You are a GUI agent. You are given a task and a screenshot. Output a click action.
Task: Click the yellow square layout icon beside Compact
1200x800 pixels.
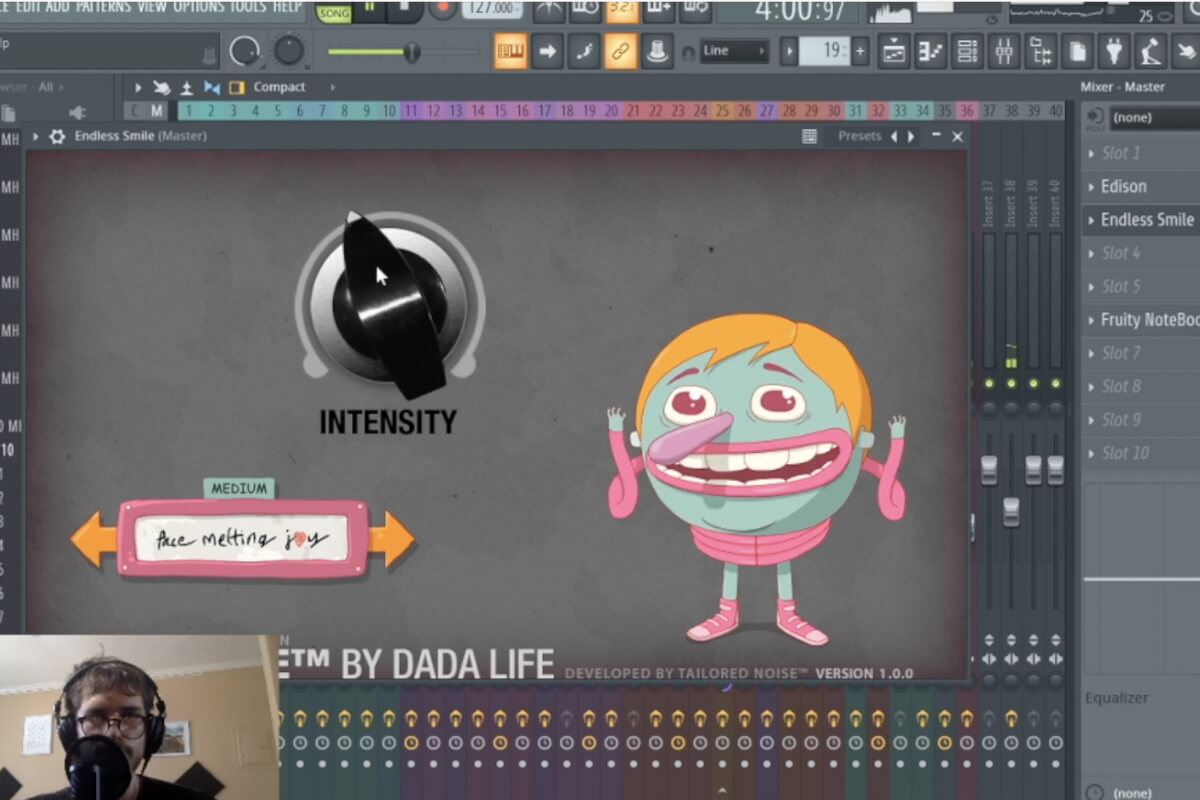point(237,87)
